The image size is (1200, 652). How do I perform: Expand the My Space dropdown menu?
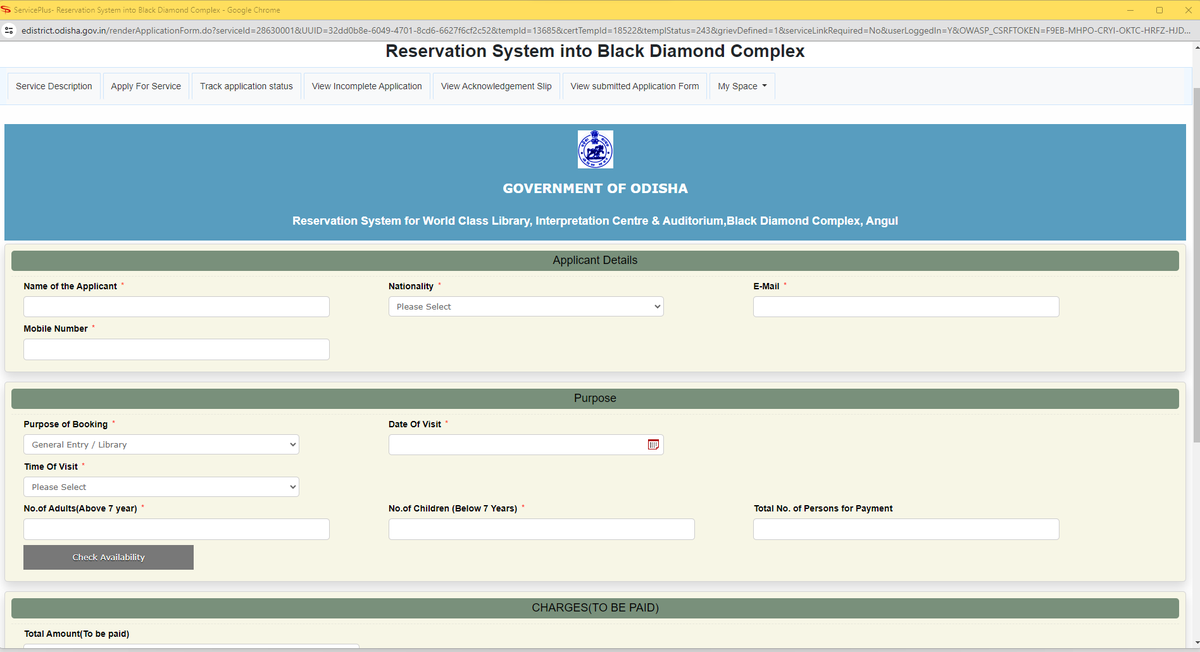741,86
